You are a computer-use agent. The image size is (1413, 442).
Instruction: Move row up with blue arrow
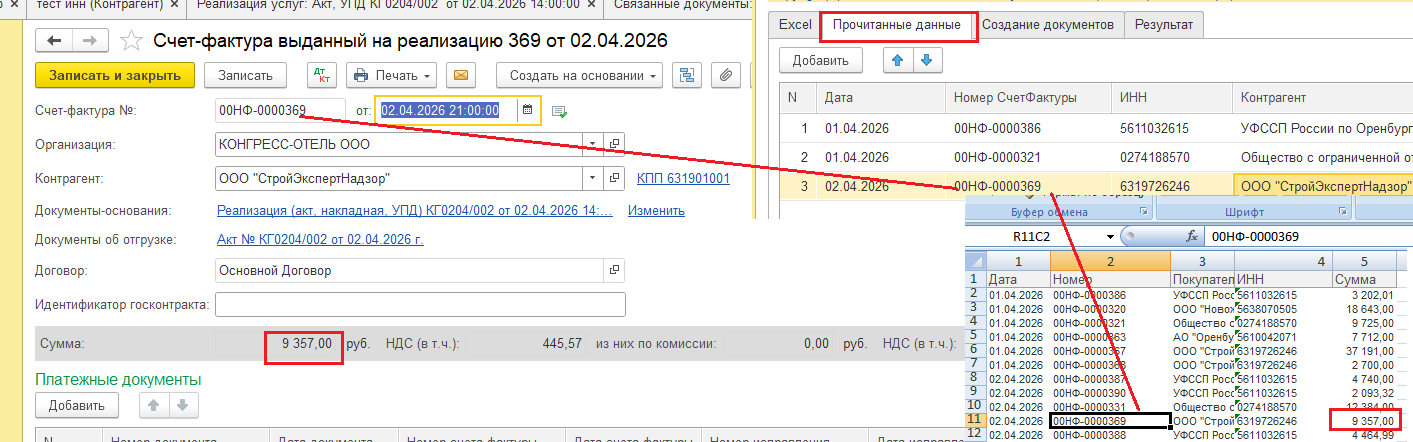click(x=899, y=60)
